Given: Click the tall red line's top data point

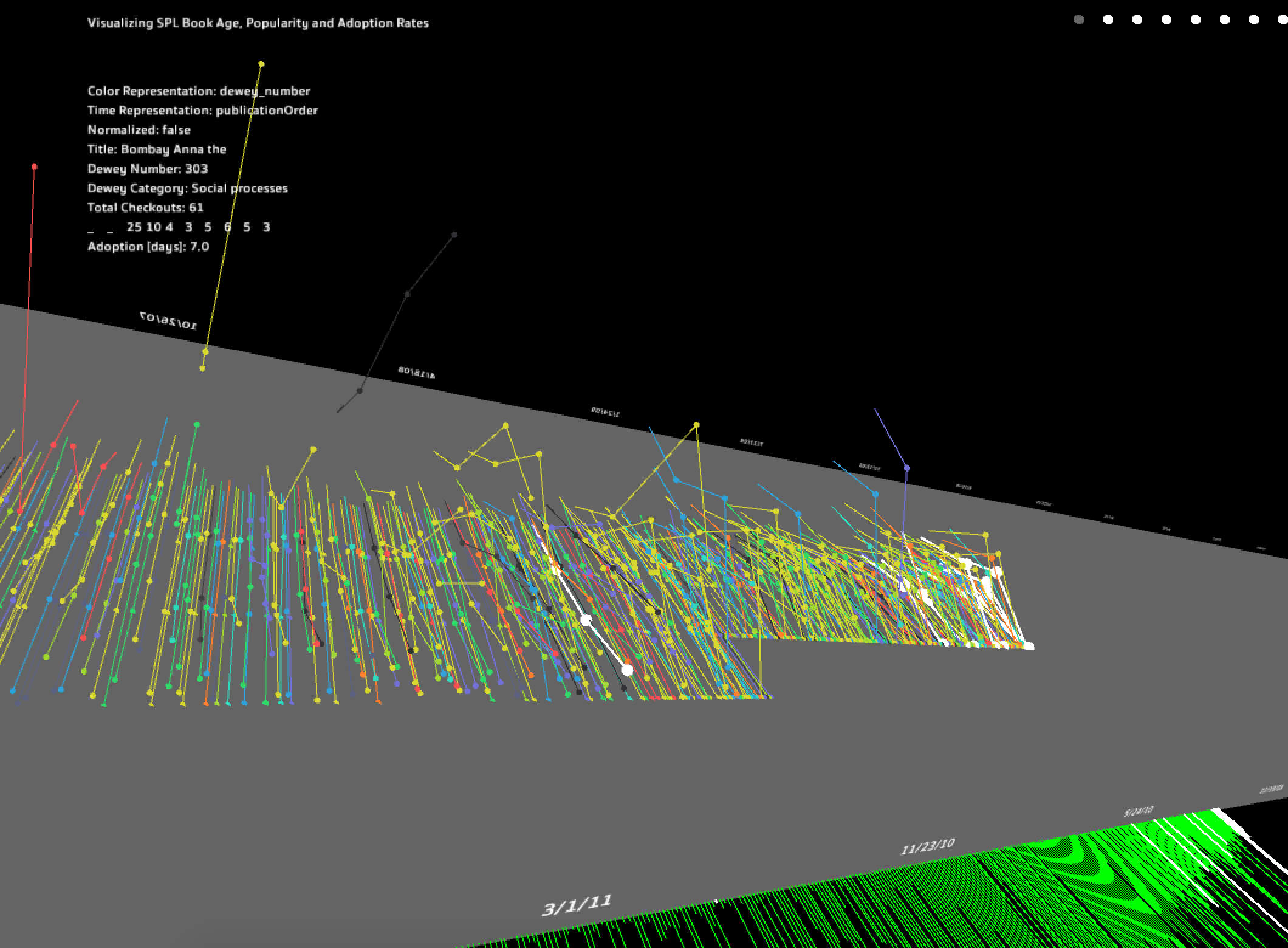Looking at the screenshot, I should (x=35, y=167).
